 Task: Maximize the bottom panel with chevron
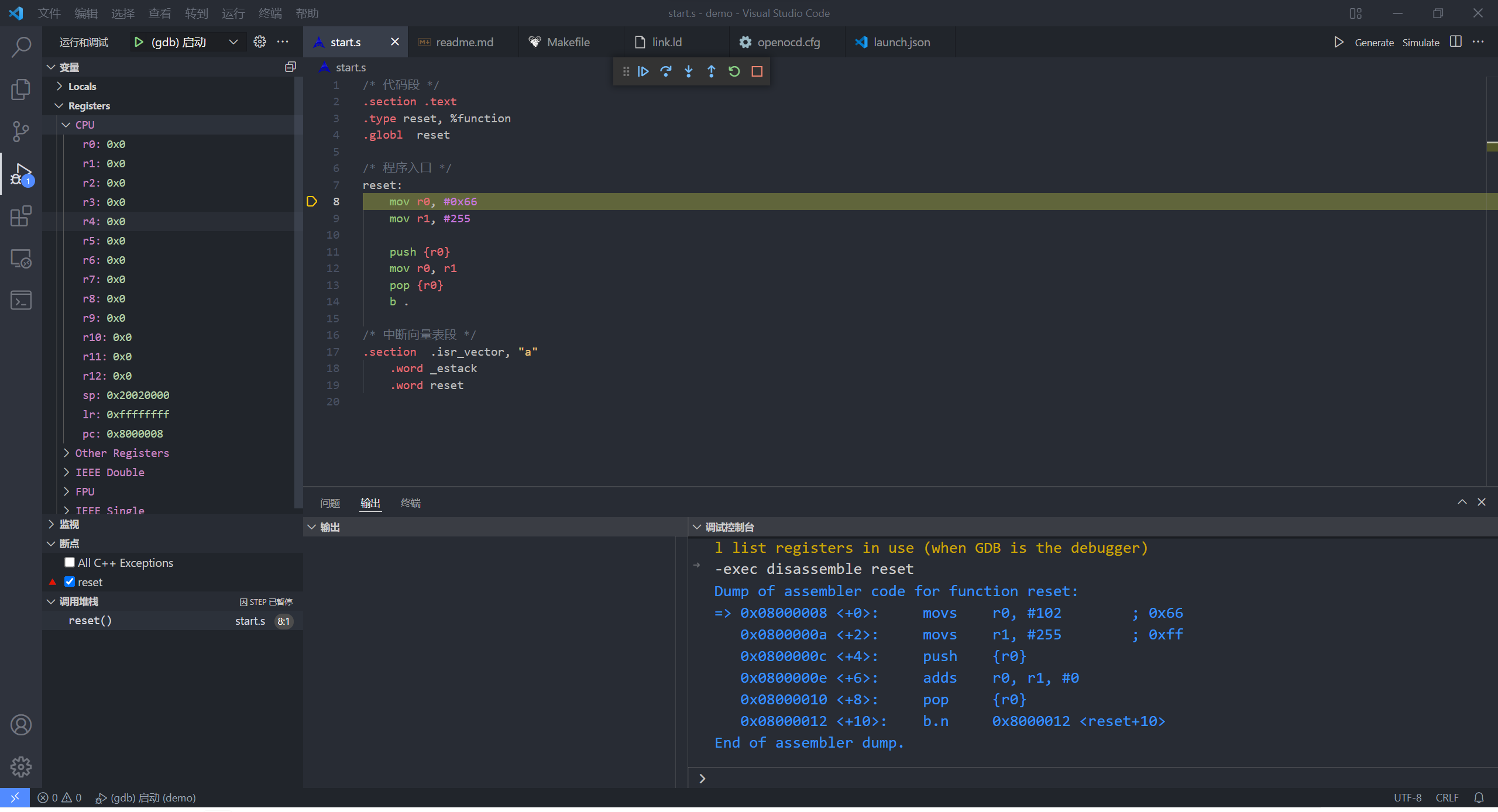[x=1462, y=502]
